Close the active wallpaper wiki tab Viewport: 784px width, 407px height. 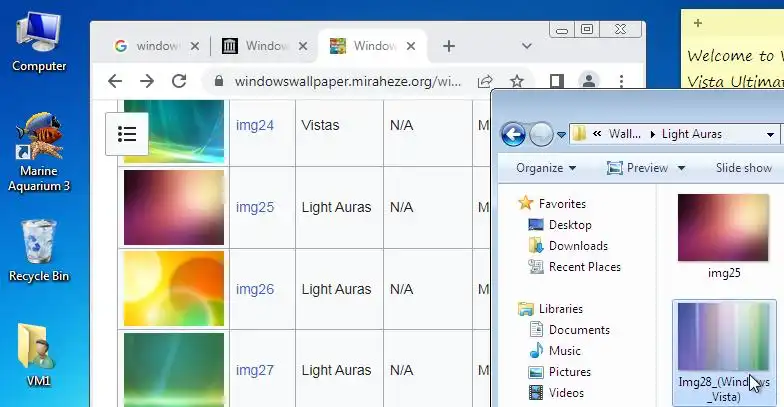pos(411,46)
